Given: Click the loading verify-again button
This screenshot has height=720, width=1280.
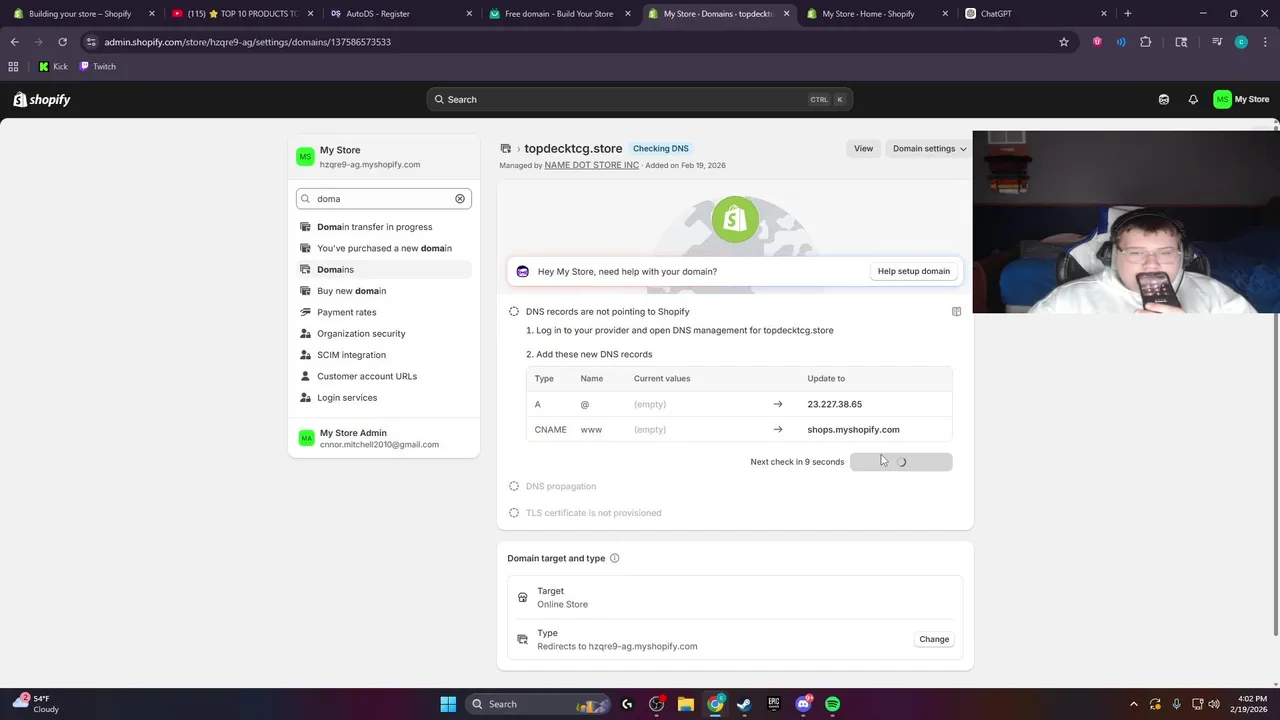Looking at the screenshot, I should (x=901, y=462).
